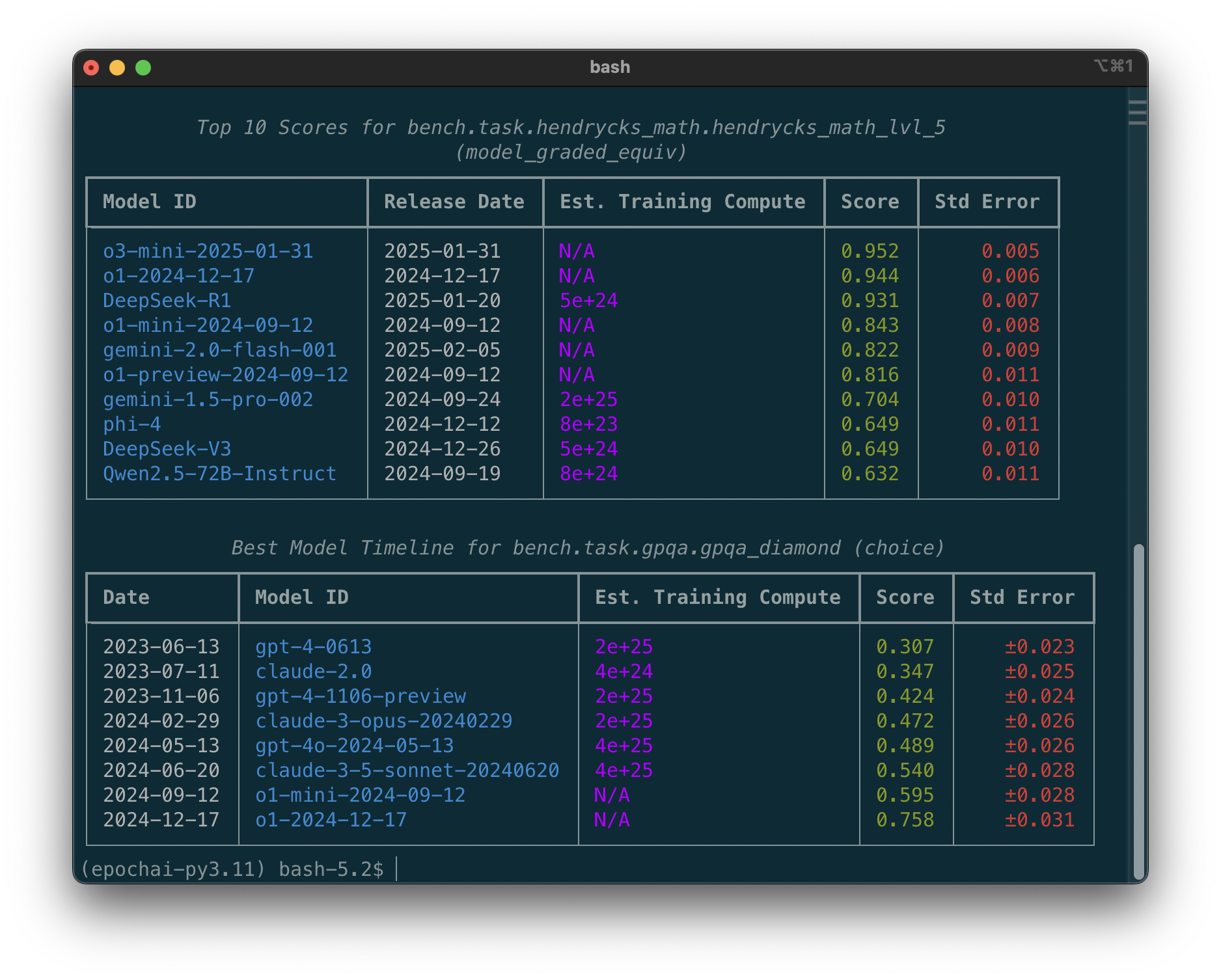Maximize the window using the green button

(143, 68)
